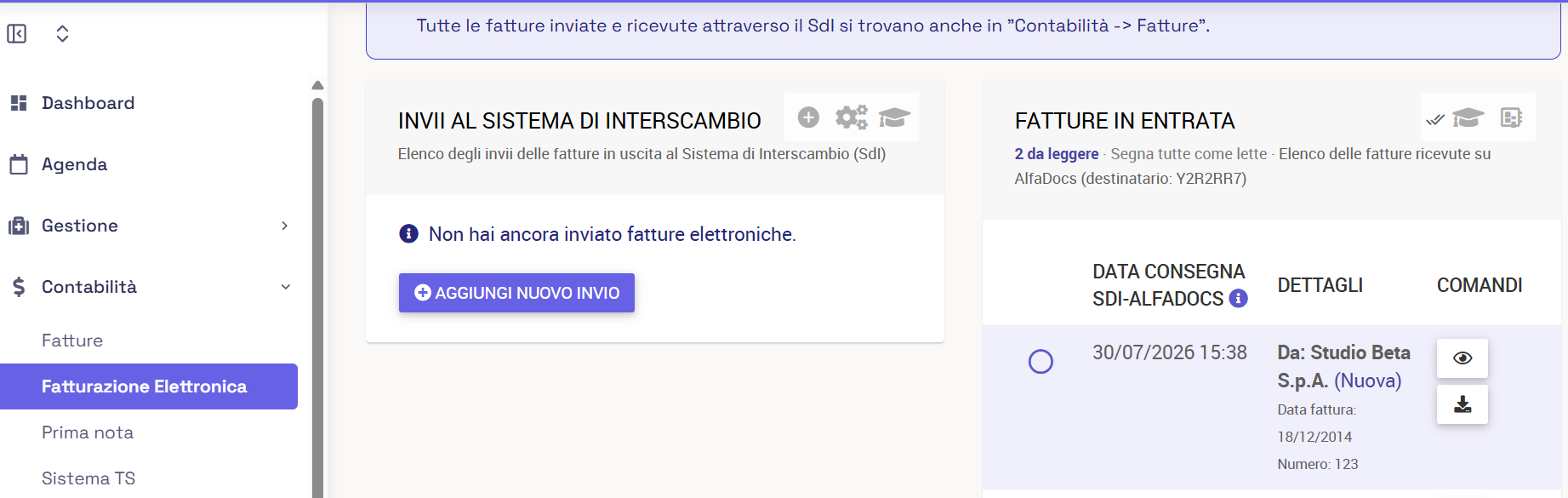1568x498 pixels.
Task: Expand the Gestione menu chevron
Action: 285,226
